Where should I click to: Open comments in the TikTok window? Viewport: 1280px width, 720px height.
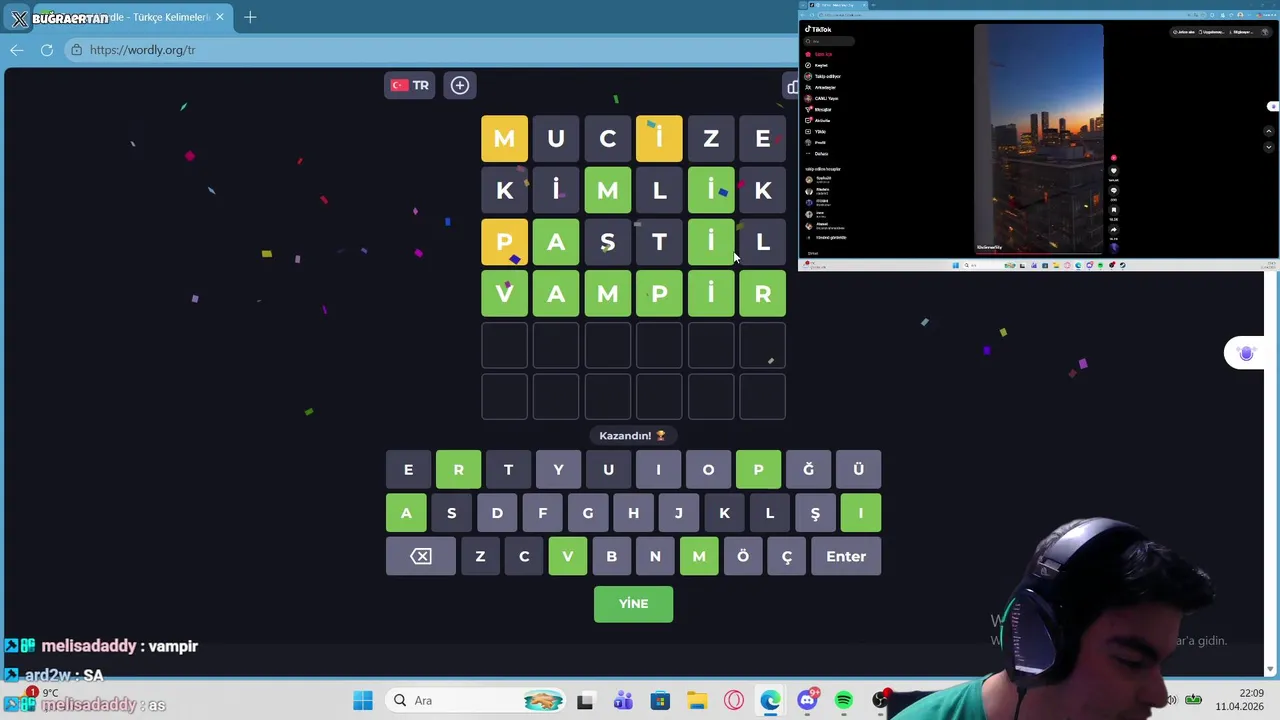(1114, 190)
